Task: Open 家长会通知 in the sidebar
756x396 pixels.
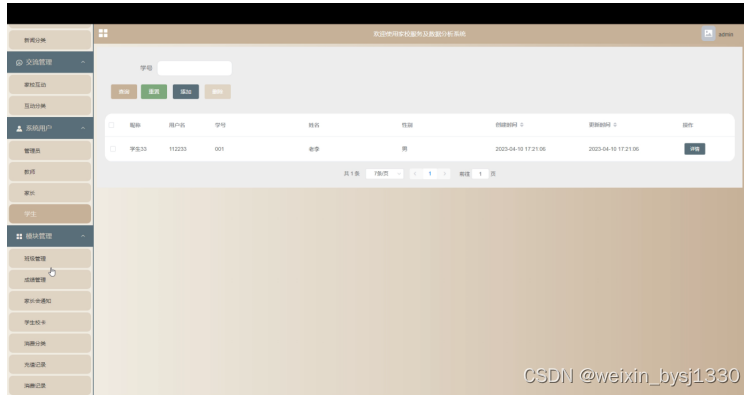Action: (50, 301)
